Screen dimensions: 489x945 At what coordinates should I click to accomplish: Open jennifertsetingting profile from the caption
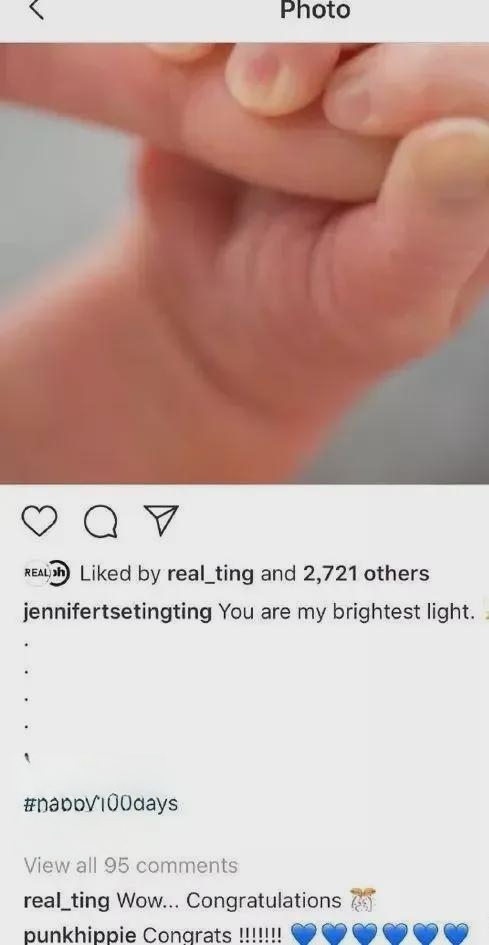[118, 612]
